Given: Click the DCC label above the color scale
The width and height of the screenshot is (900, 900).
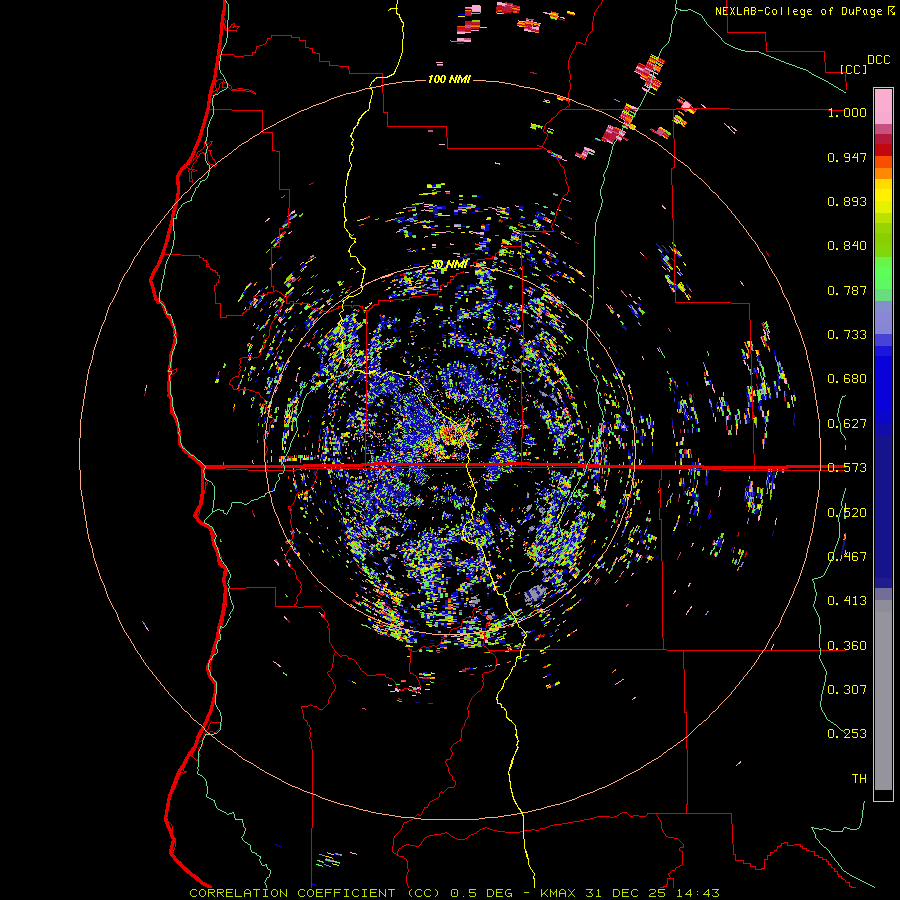Looking at the screenshot, I should 878,60.
